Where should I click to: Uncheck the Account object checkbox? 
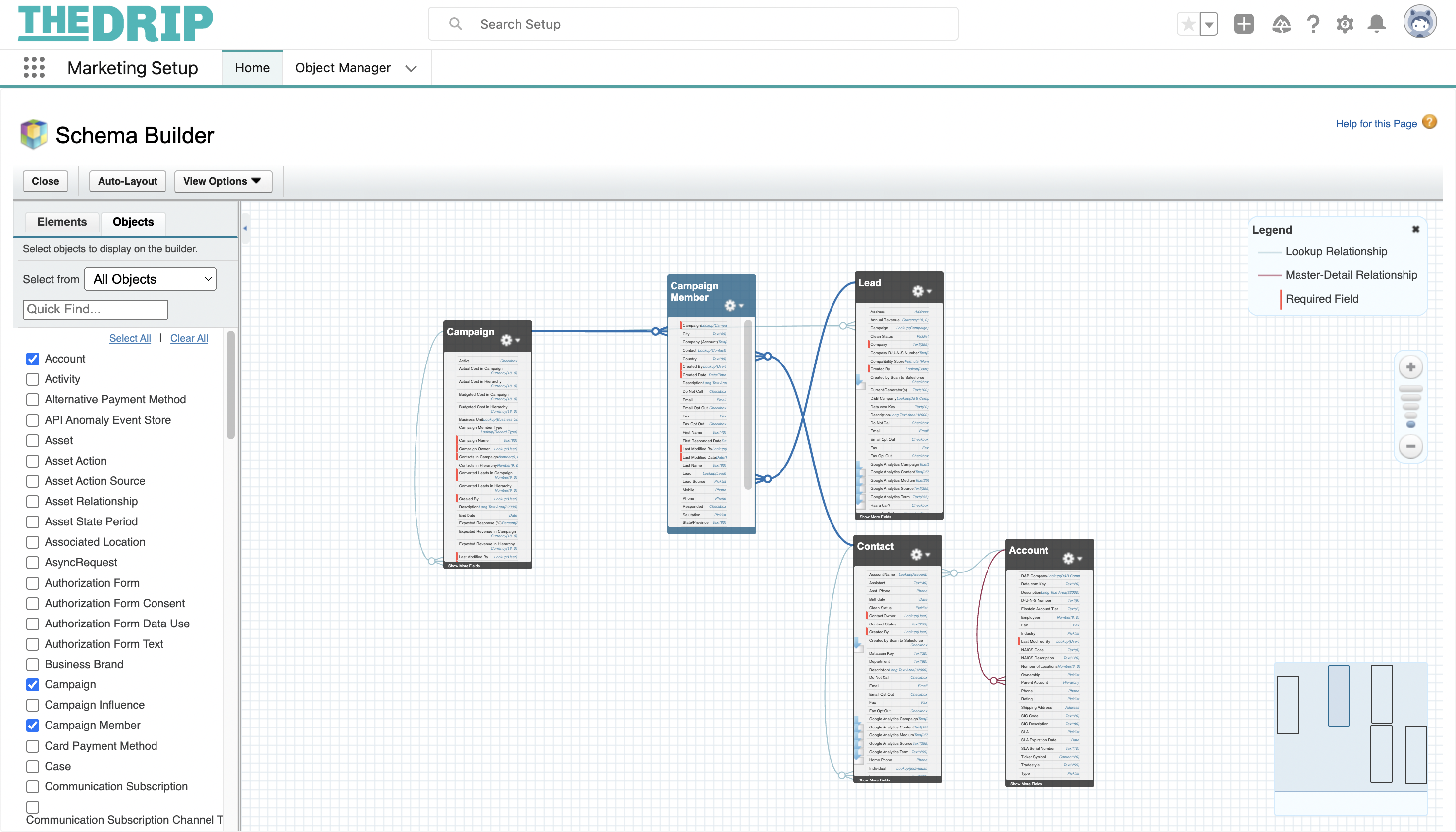point(33,358)
